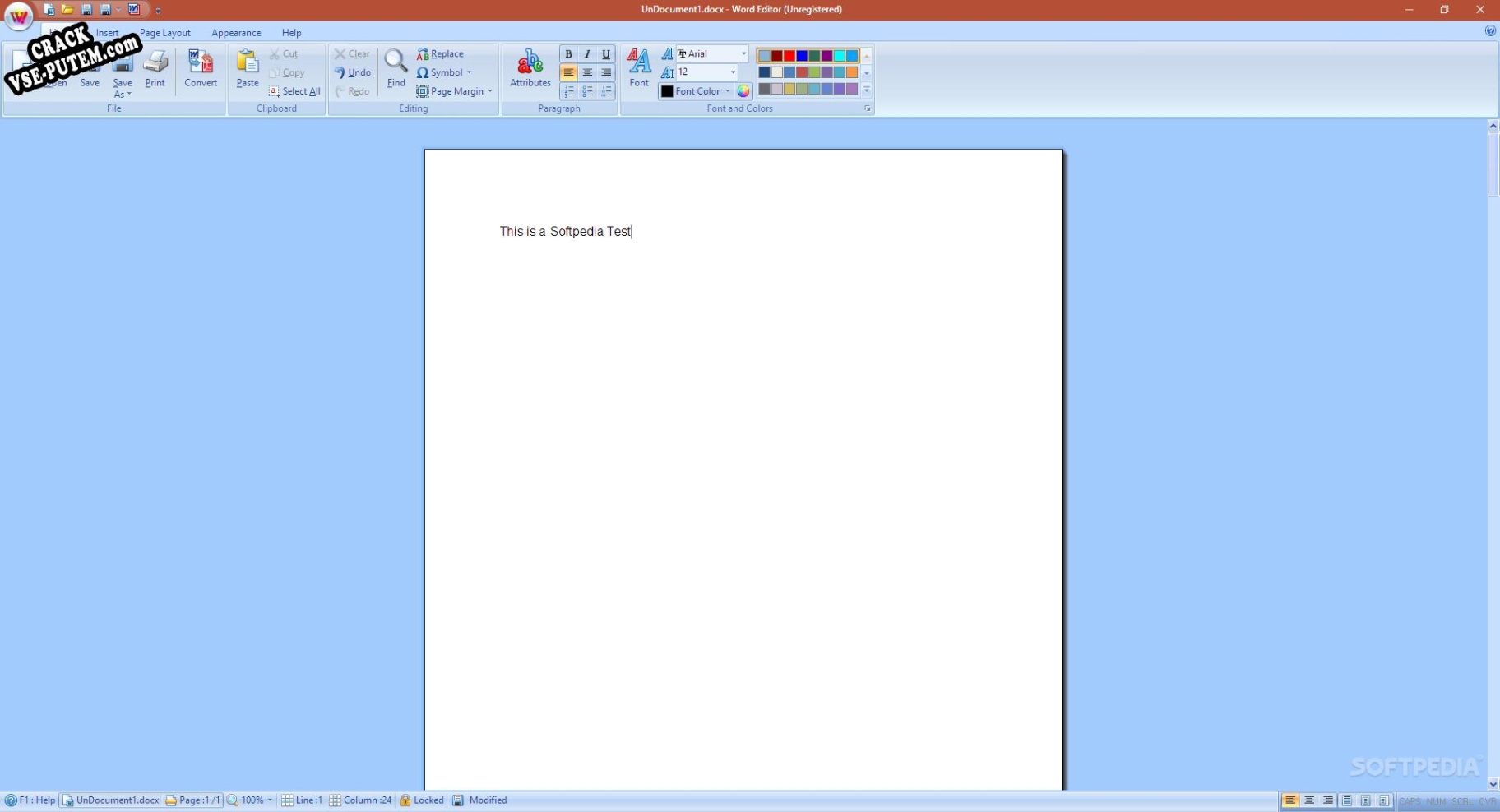Pick the red swatch in color palette
The width and height of the screenshot is (1500, 812).
tap(789, 56)
